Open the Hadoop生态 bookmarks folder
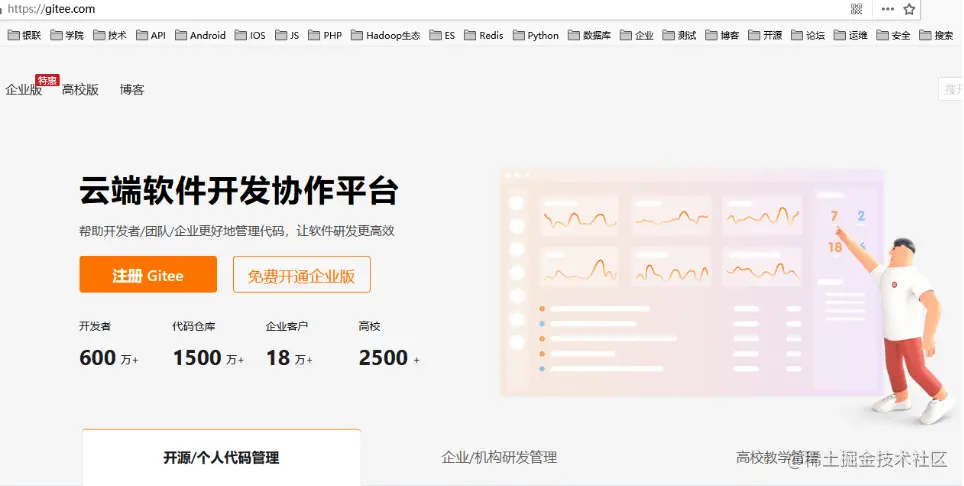Image resolution: width=964 pixels, height=486 pixels. (385, 35)
